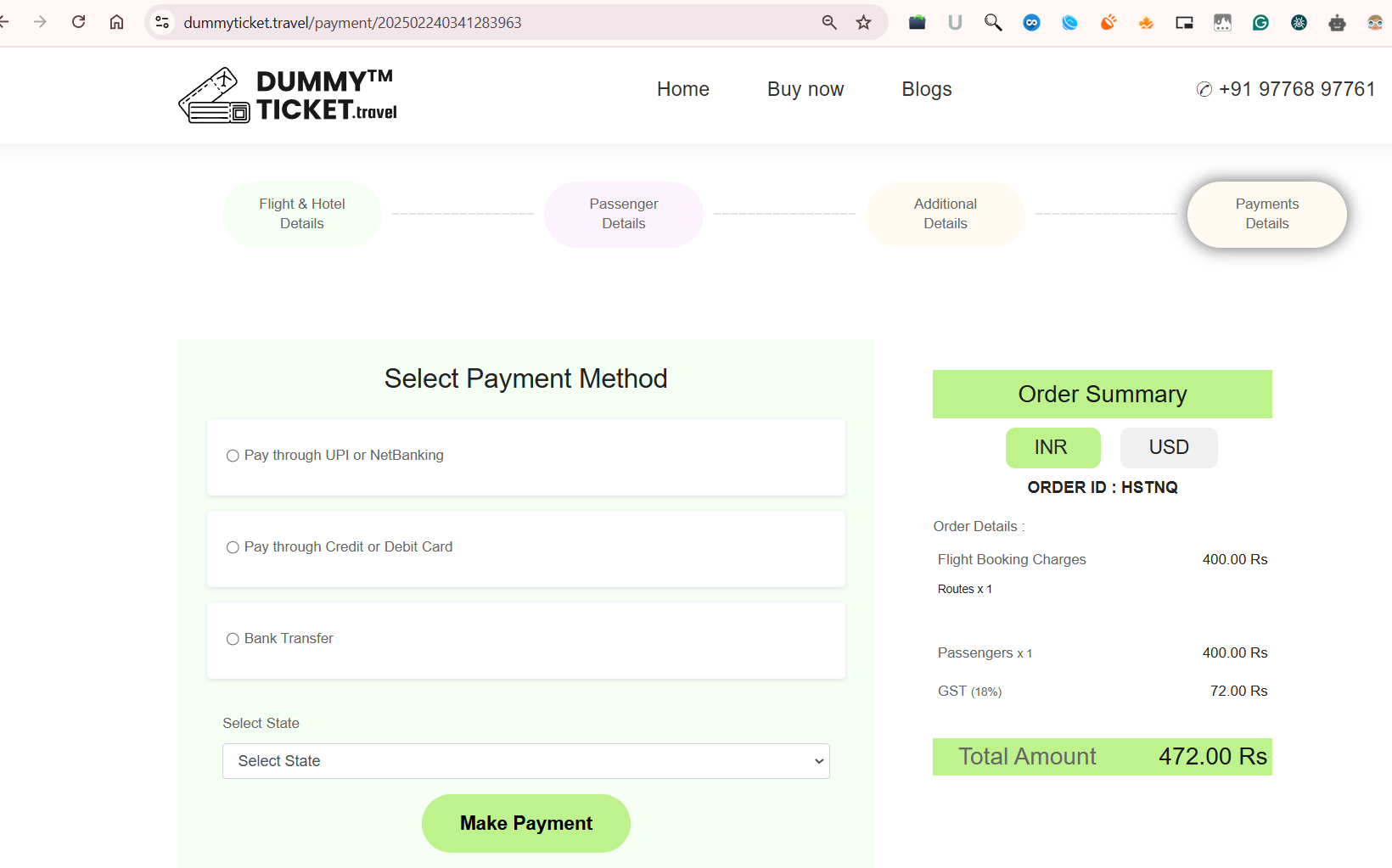
Task: Select Pay through UPI or NetBanking
Action: pos(233,456)
